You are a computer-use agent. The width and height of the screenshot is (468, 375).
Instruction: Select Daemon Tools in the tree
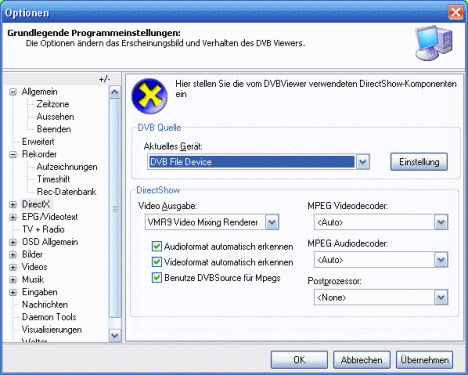tap(49, 317)
